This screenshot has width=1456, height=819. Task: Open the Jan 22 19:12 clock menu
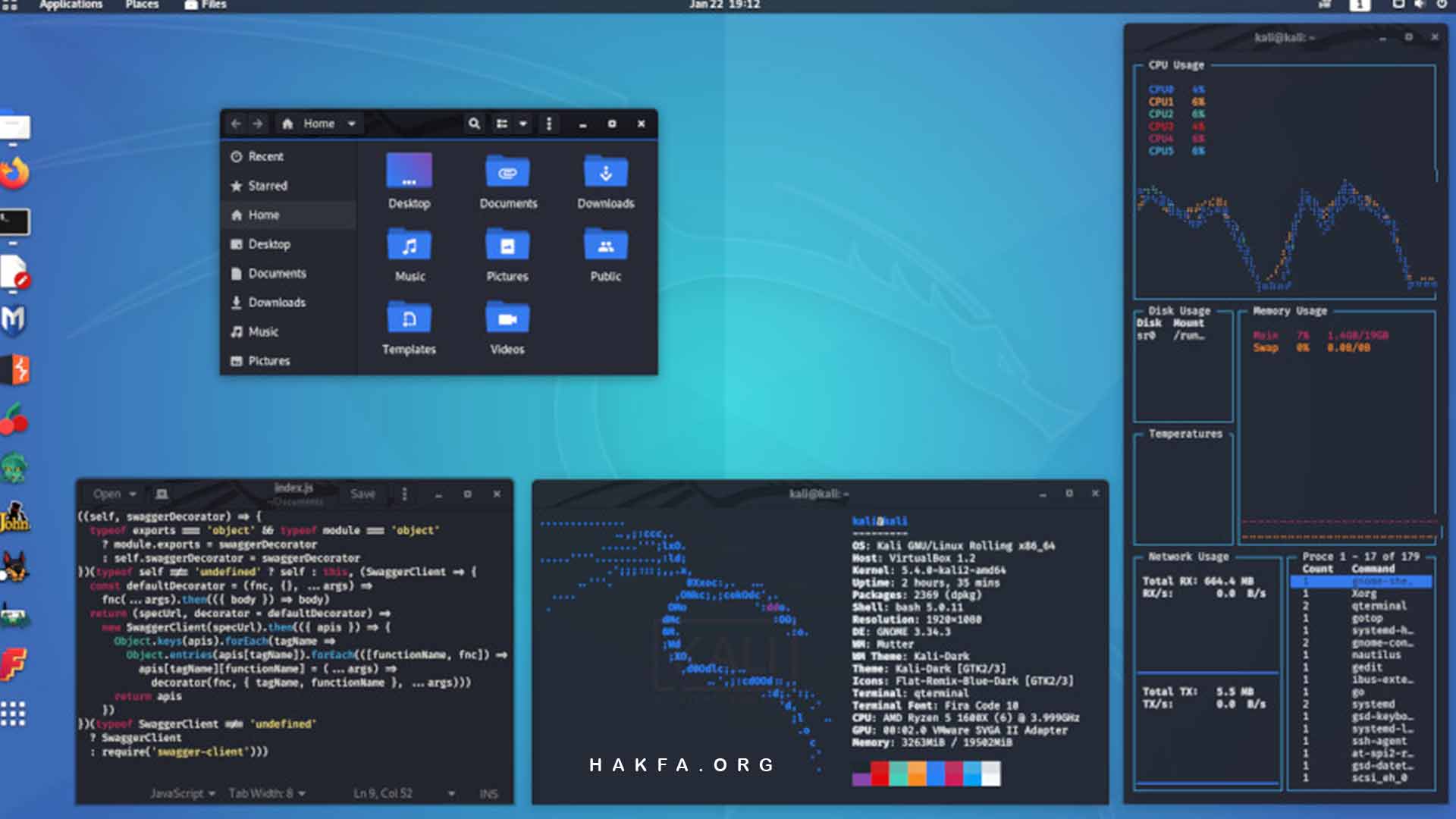(724, 5)
